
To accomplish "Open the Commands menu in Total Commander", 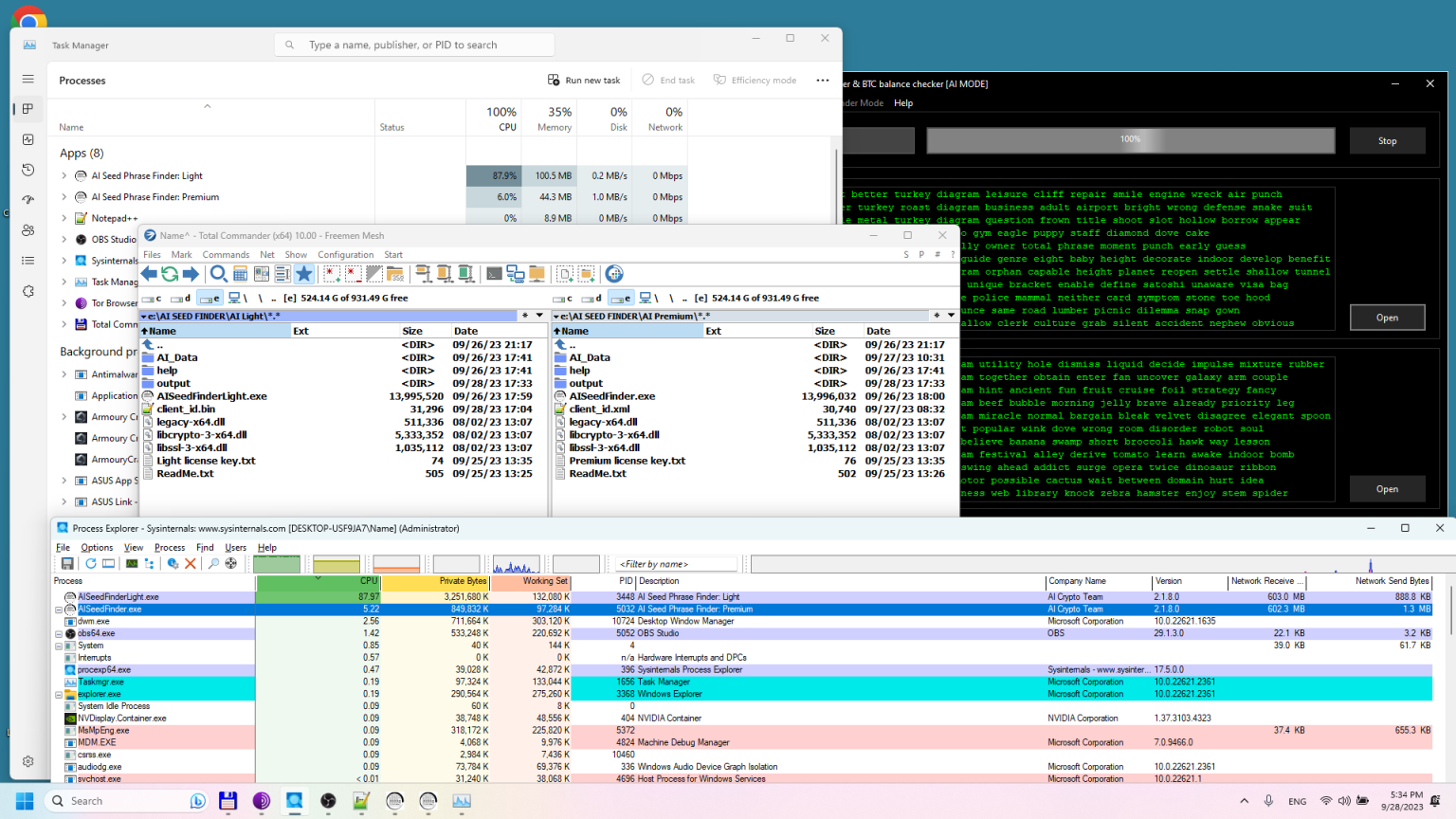I will tap(226, 254).
